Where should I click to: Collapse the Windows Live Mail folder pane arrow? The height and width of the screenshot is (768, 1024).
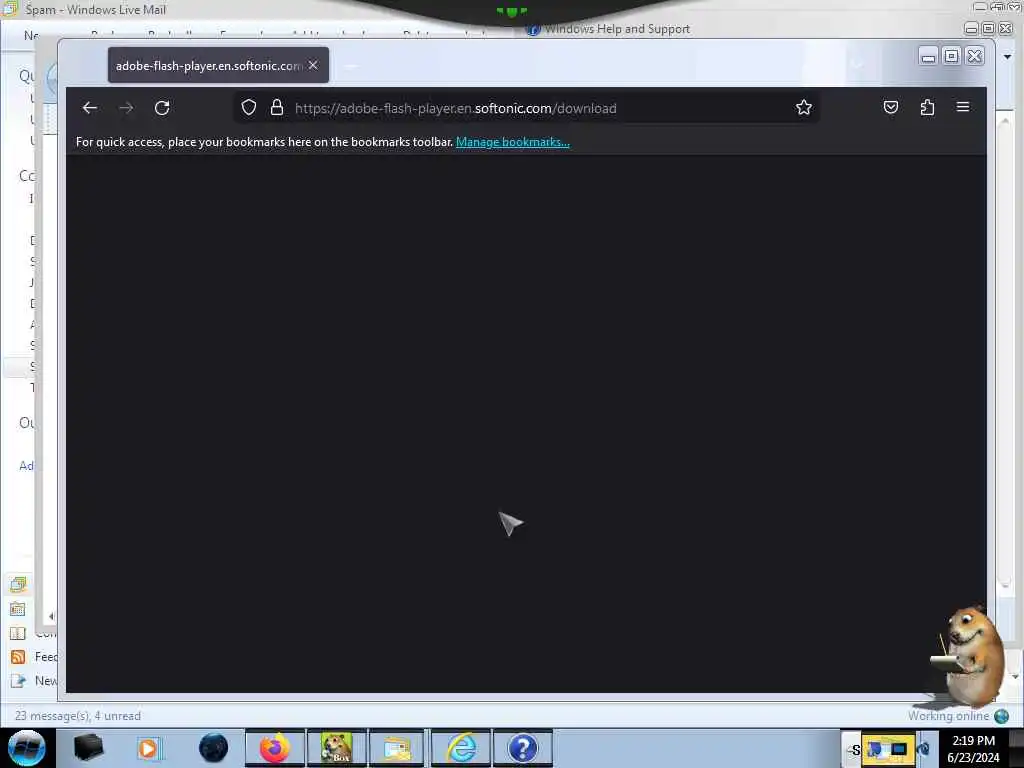click(x=51, y=615)
